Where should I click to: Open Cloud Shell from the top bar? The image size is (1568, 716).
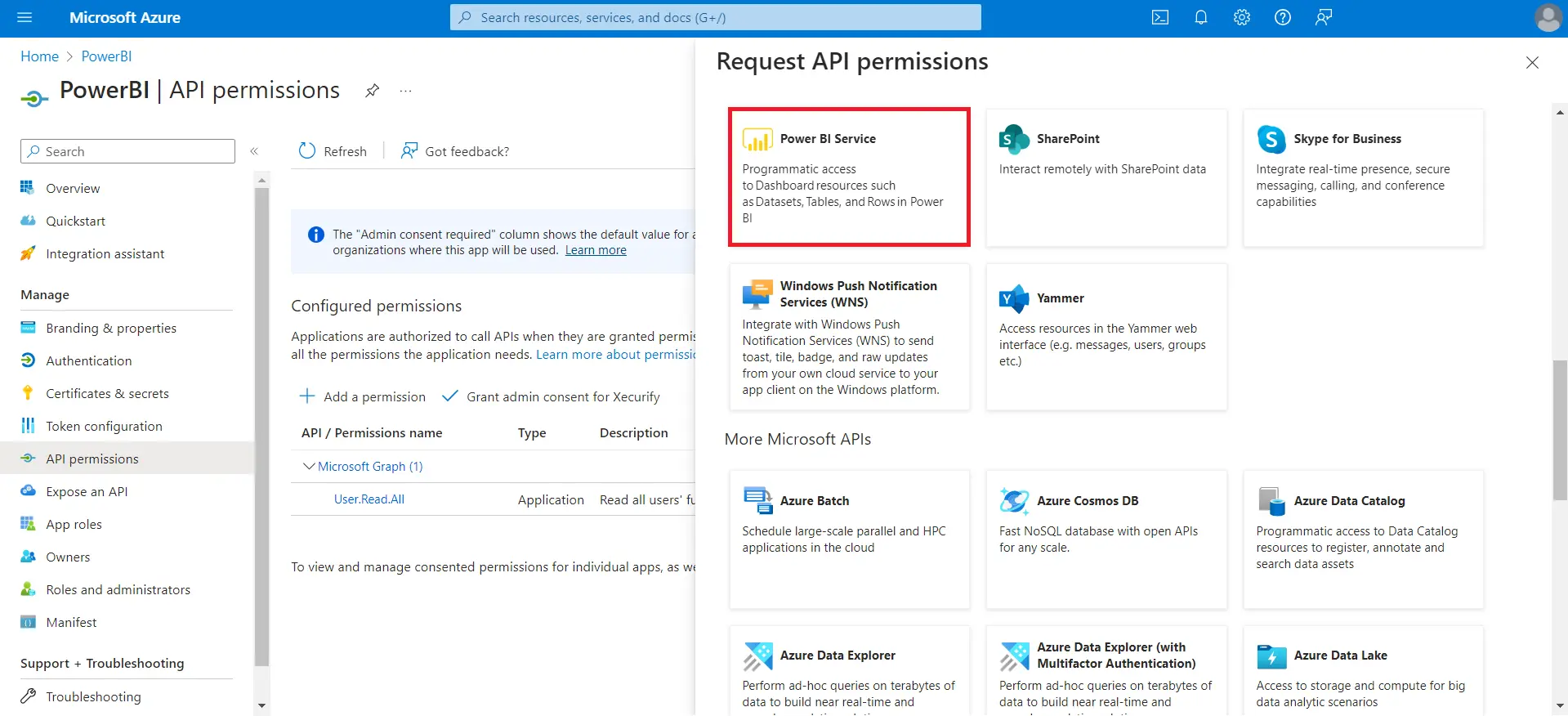[x=1160, y=17]
